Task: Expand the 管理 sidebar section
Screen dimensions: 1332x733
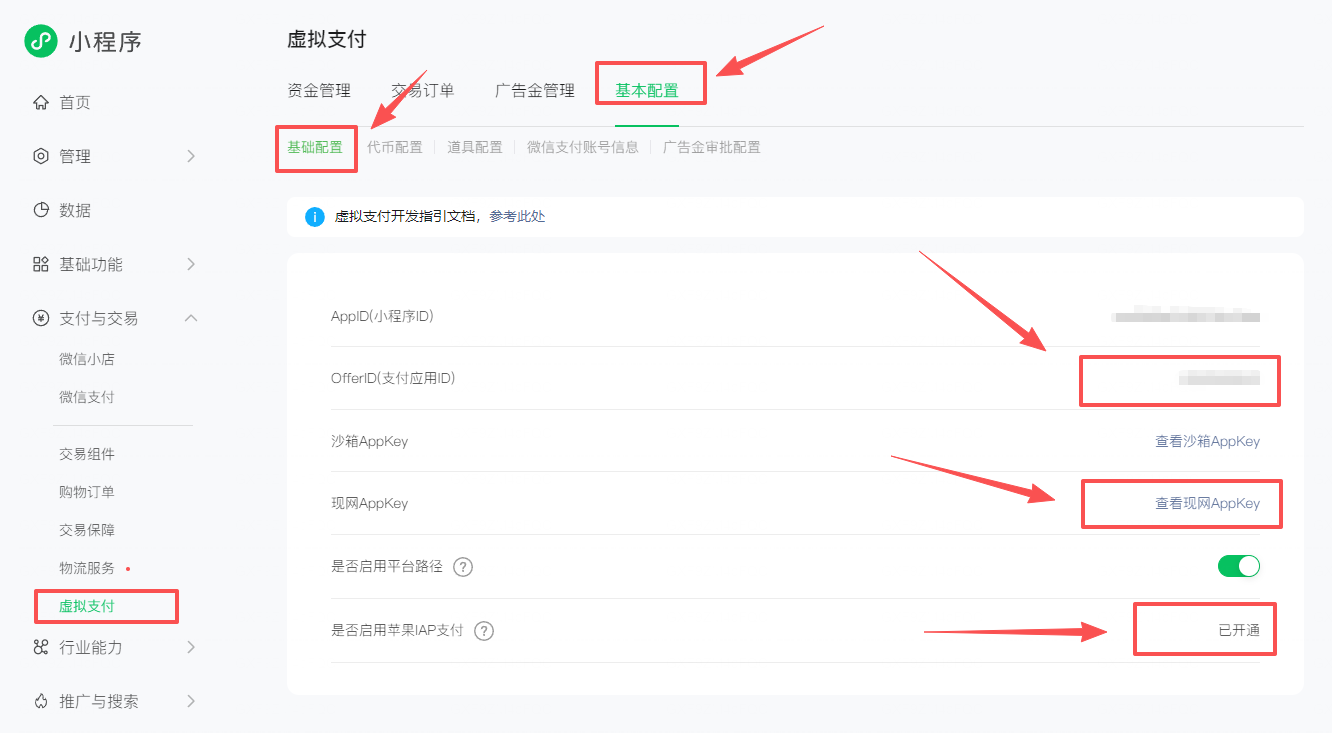Action: pyautogui.click(x=191, y=156)
